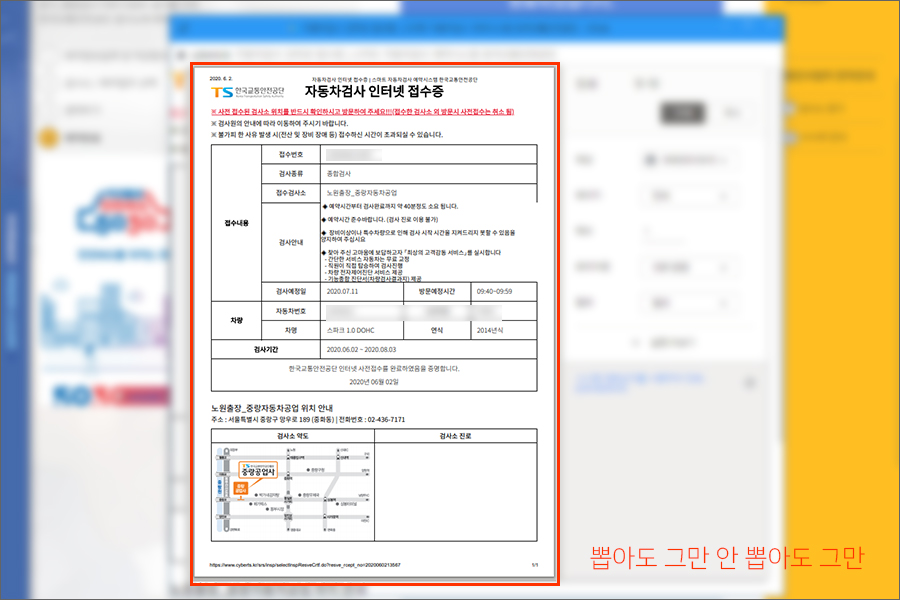Click the 2014년식 value

click(x=490, y=331)
